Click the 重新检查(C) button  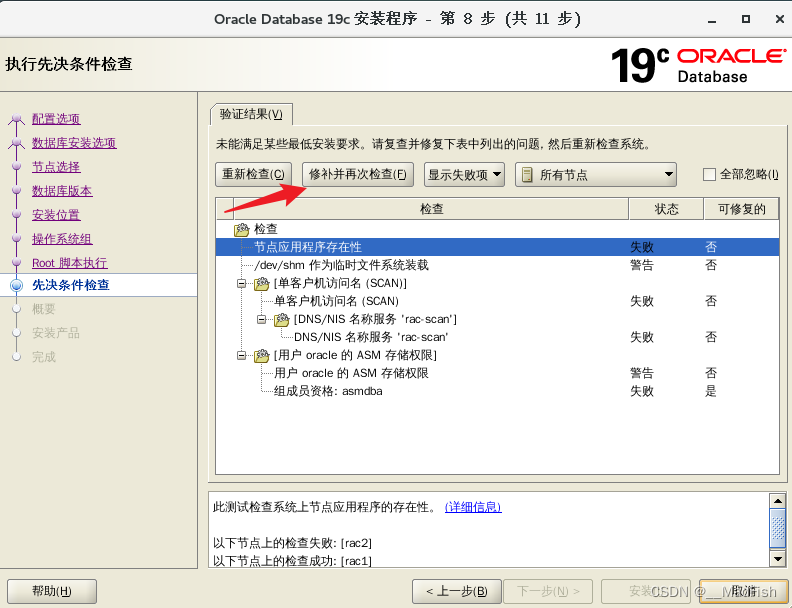pyautogui.click(x=253, y=175)
